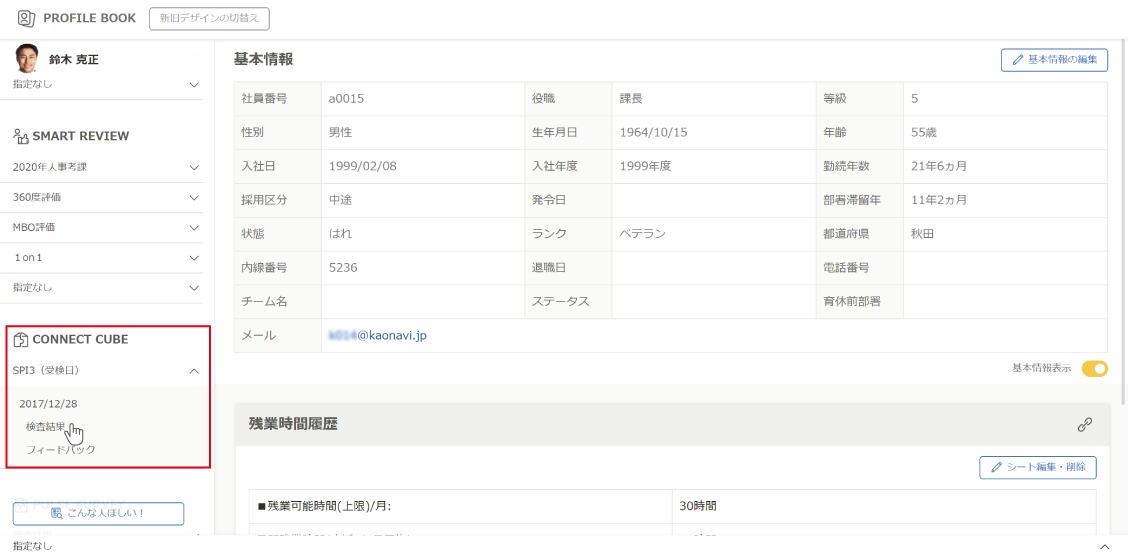
Task: Expand the MBO評価 chevron
Action: 194,227
